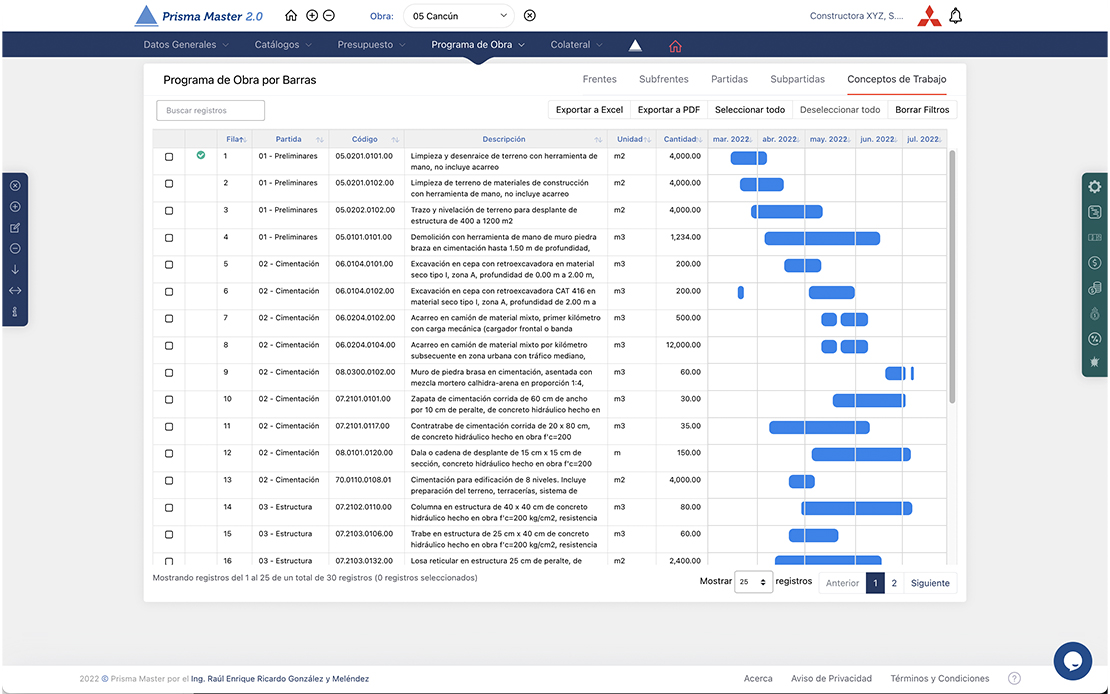1110x694 pixels.
Task: Check the checkbox for row 14 Columna
Action: coord(168,508)
